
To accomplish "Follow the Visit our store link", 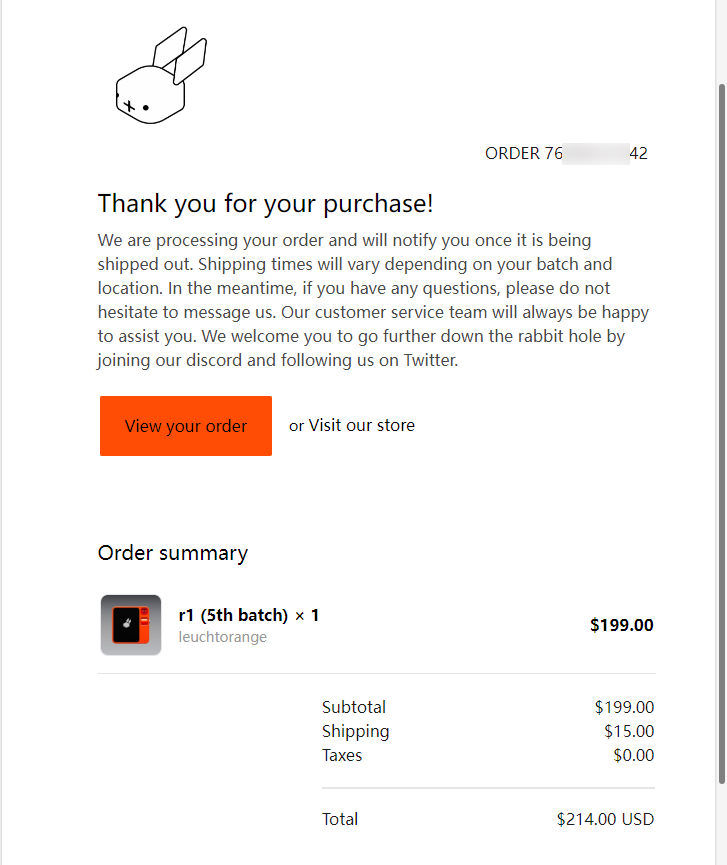I will (361, 425).
